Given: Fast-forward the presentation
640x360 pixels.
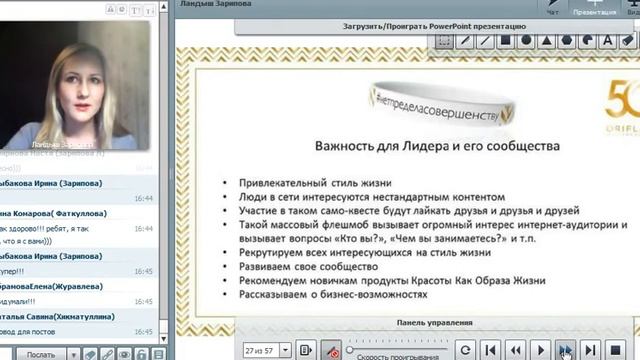Looking at the screenshot, I should pyautogui.click(x=565, y=350).
